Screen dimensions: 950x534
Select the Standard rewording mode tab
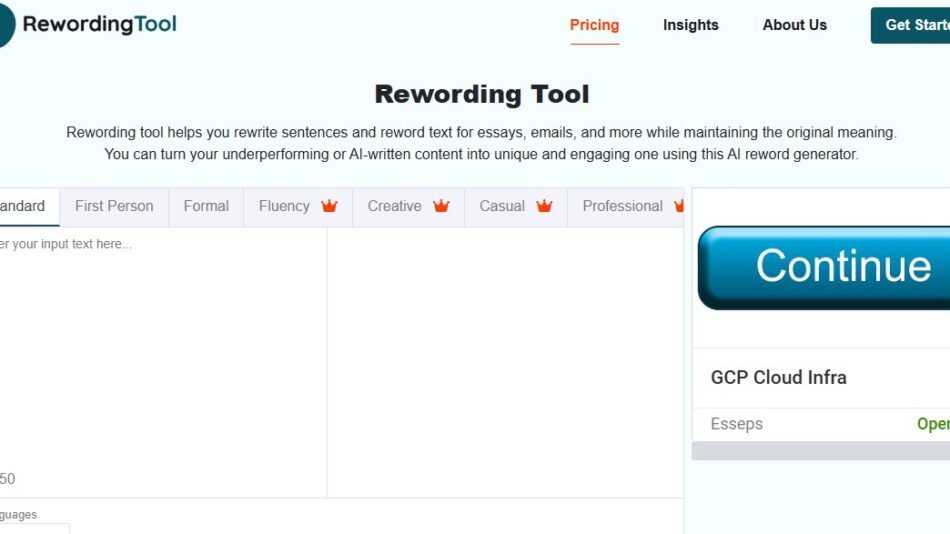tap(29, 207)
